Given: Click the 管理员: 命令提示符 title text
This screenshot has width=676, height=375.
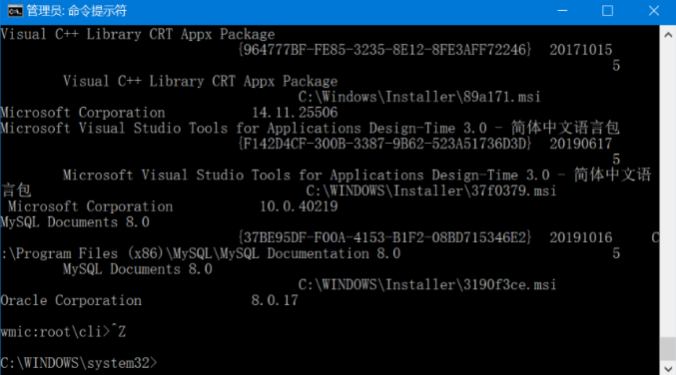Looking at the screenshot, I should pyautogui.click(x=77, y=11).
